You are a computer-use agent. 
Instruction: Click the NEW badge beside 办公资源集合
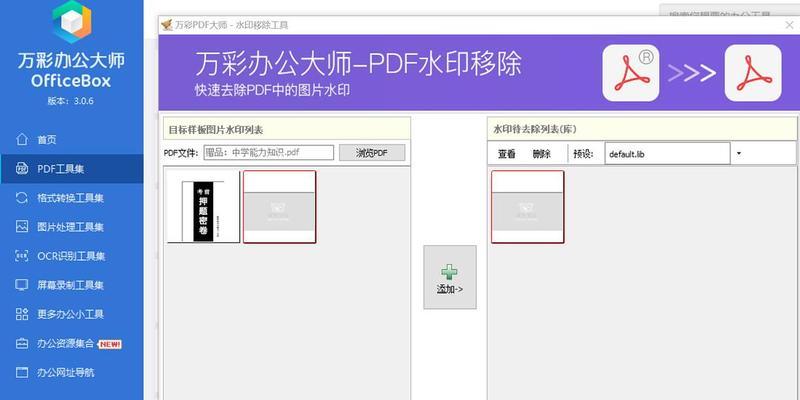tap(110, 344)
